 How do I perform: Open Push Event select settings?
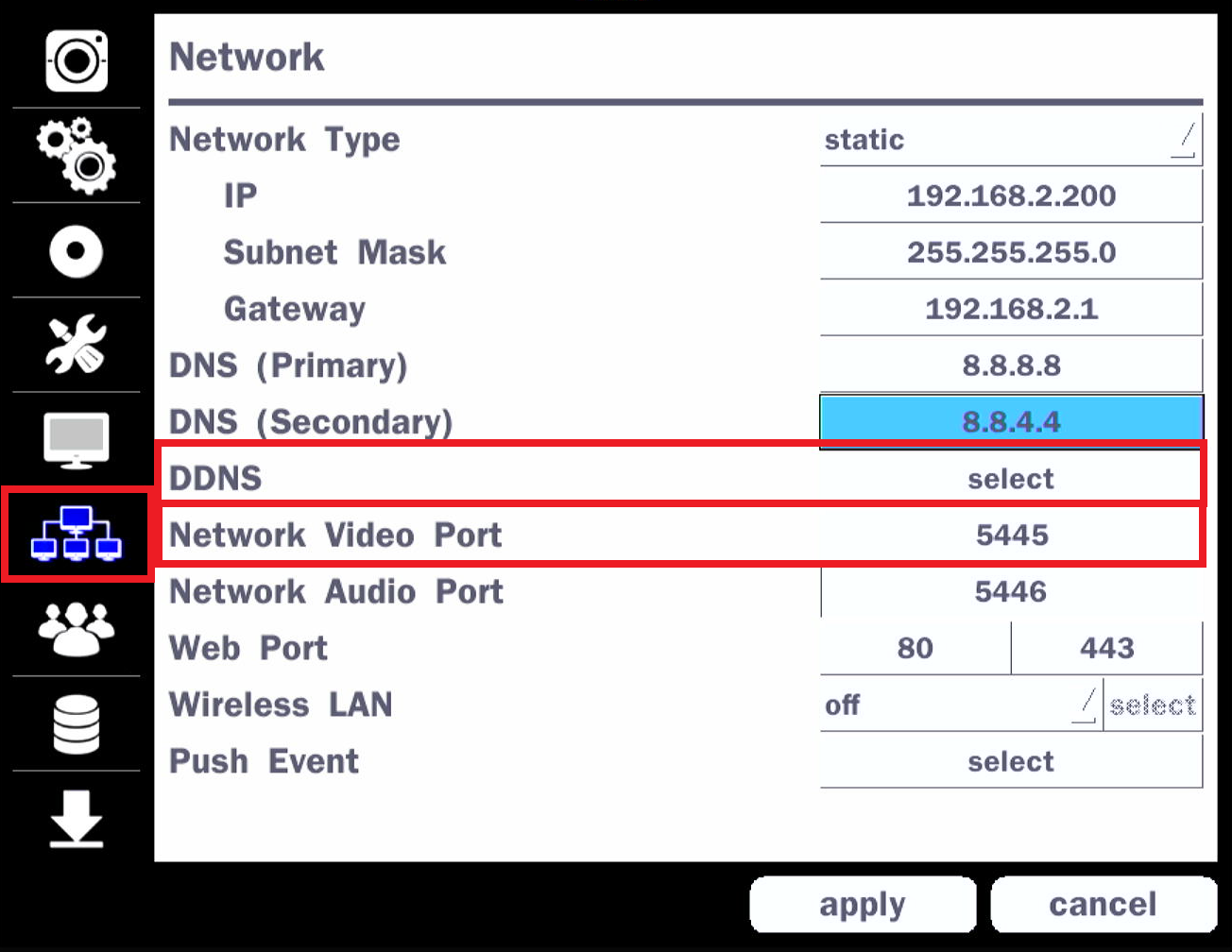click(1009, 761)
